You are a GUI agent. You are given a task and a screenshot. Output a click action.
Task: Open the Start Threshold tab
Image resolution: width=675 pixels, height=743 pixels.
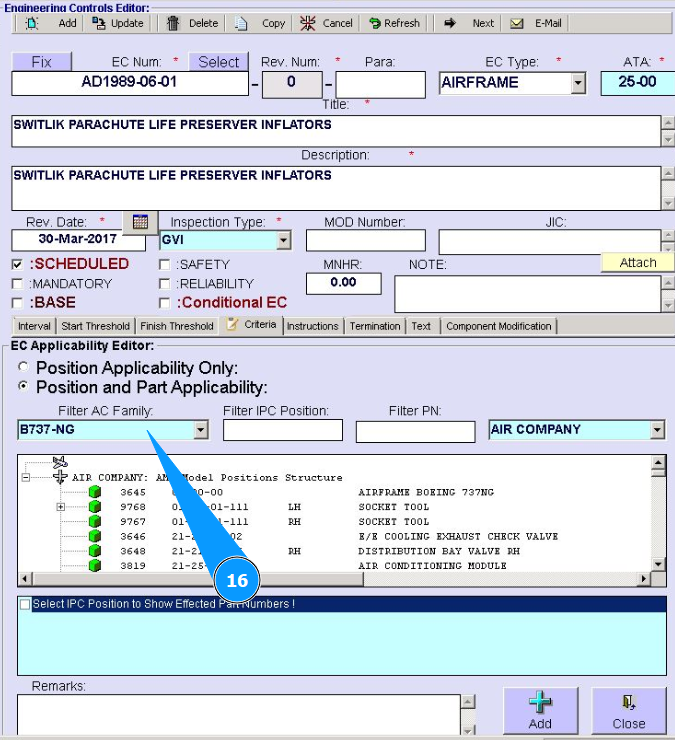(95, 326)
